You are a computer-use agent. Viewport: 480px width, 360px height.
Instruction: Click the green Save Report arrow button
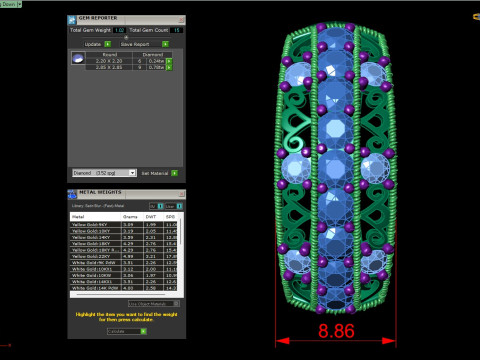coord(165,44)
